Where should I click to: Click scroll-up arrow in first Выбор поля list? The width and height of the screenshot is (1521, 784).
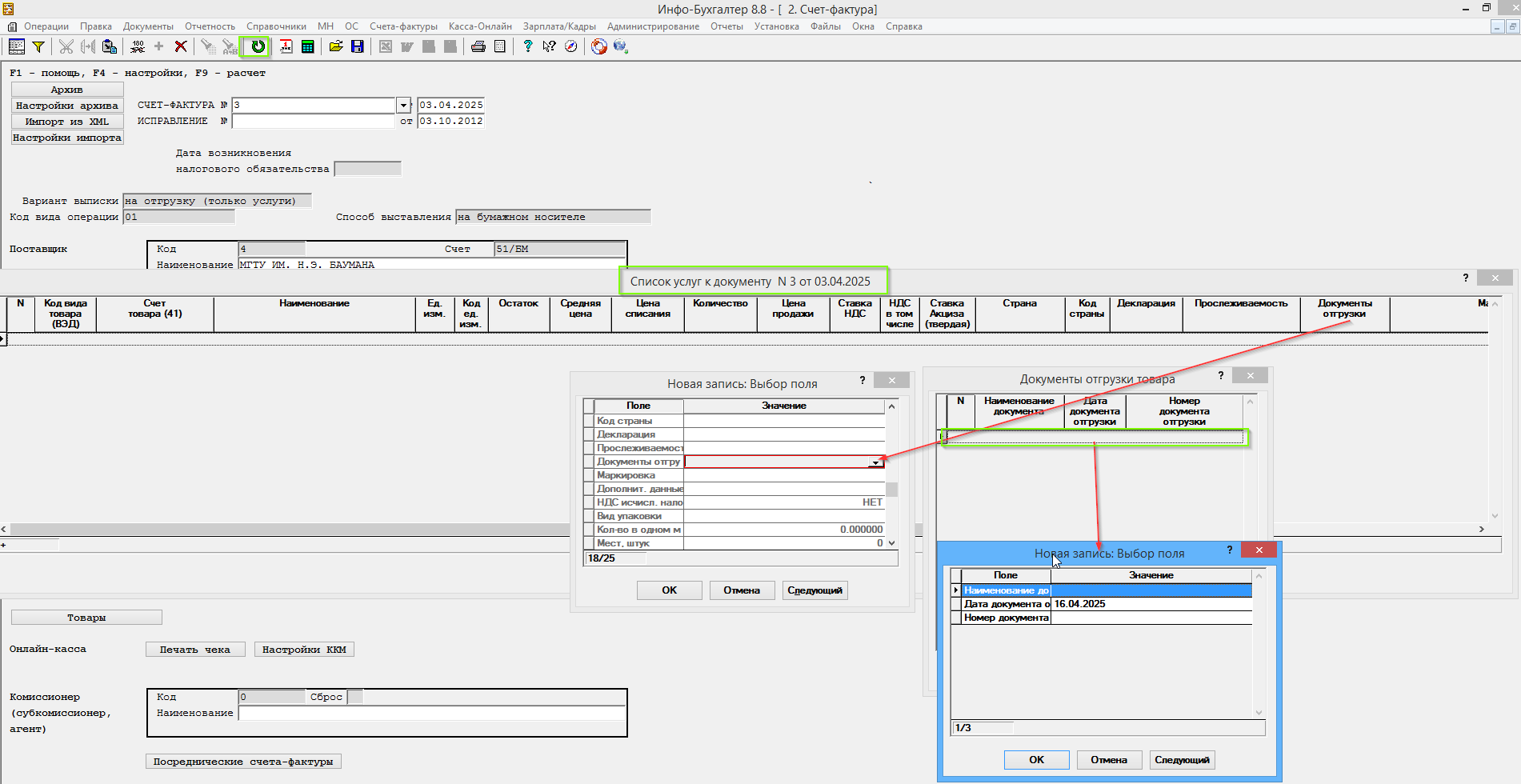pyautogui.click(x=891, y=406)
